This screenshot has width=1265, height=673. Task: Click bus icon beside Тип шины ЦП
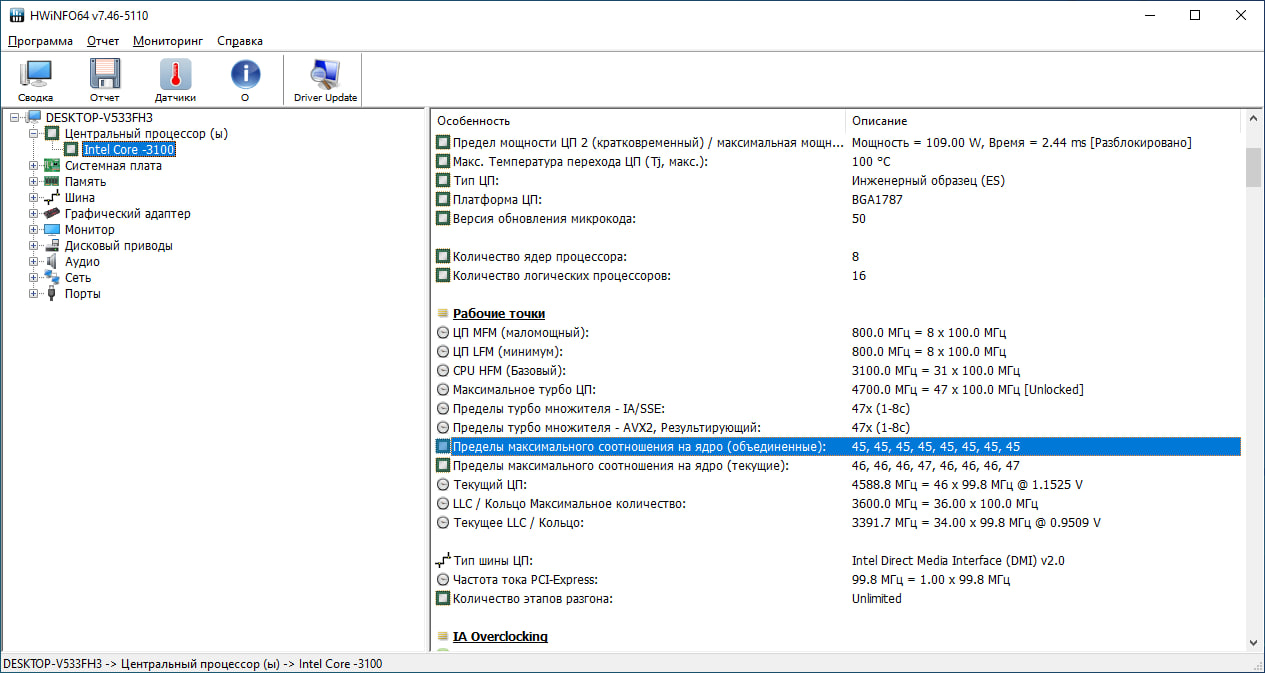[x=443, y=561]
